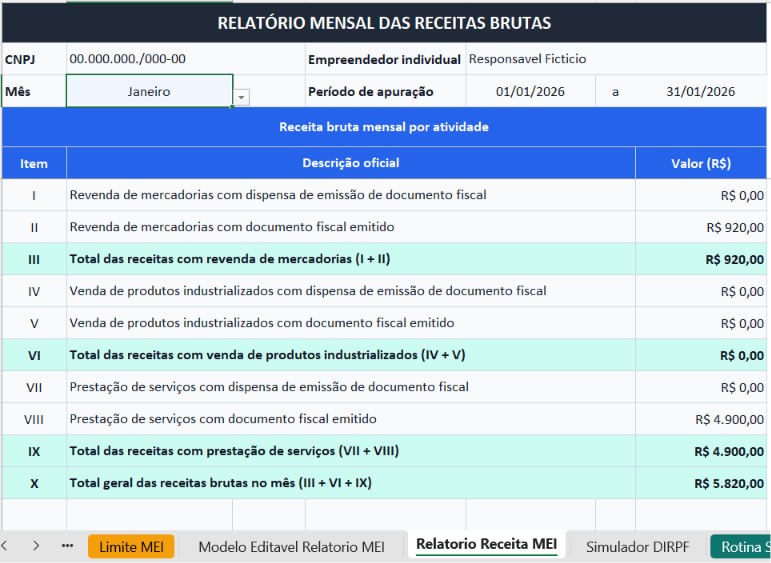Select Total das receitas com prestação de serviços
Screen dimensions: 771x563
pyautogui.click(x=351, y=450)
